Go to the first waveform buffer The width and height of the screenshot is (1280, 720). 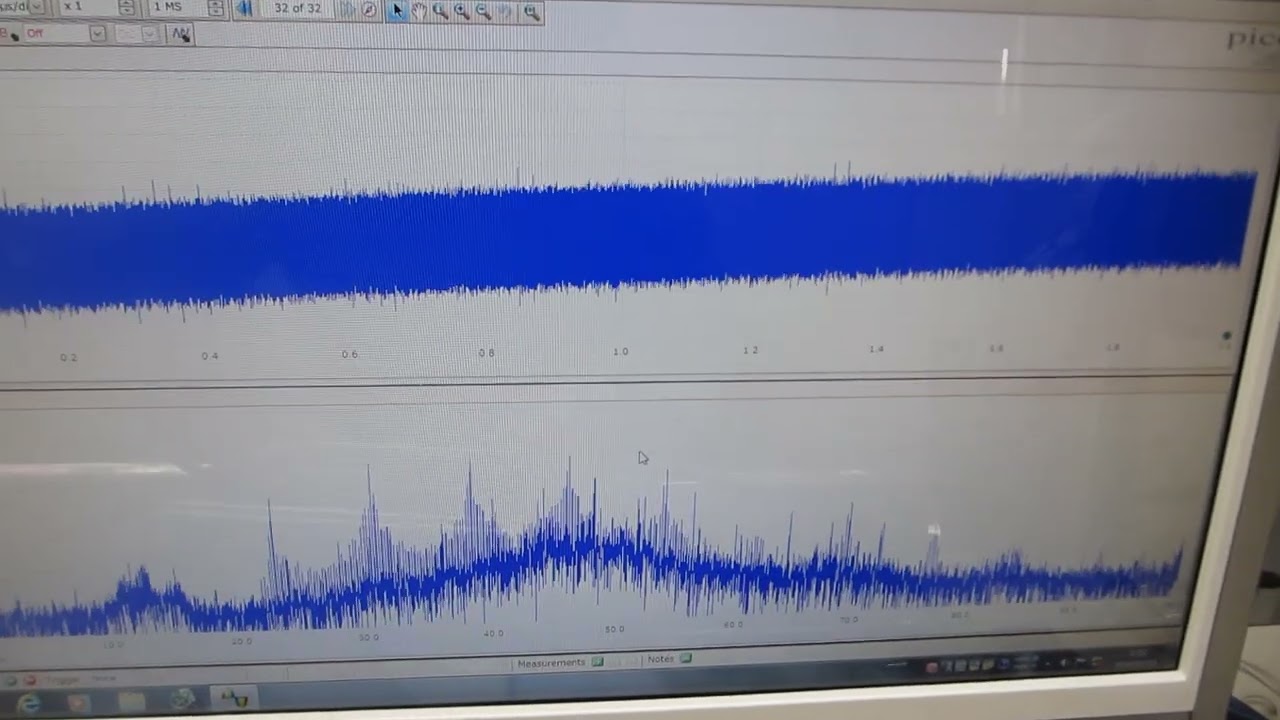click(244, 9)
